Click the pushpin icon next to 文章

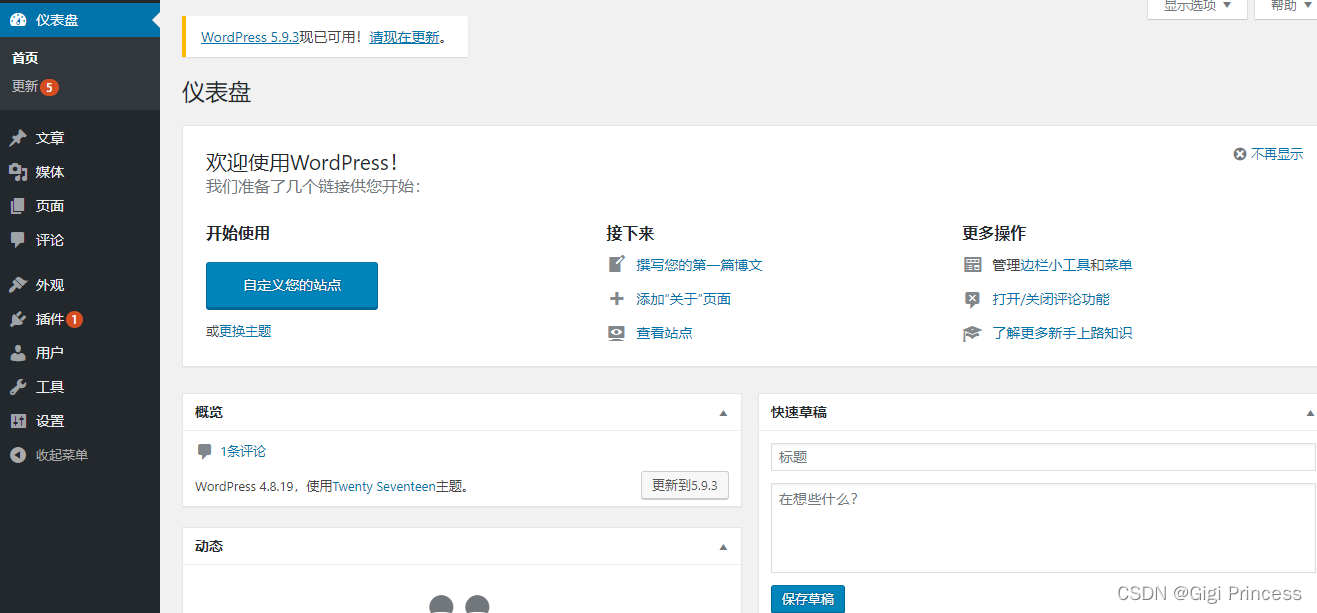[x=18, y=138]
